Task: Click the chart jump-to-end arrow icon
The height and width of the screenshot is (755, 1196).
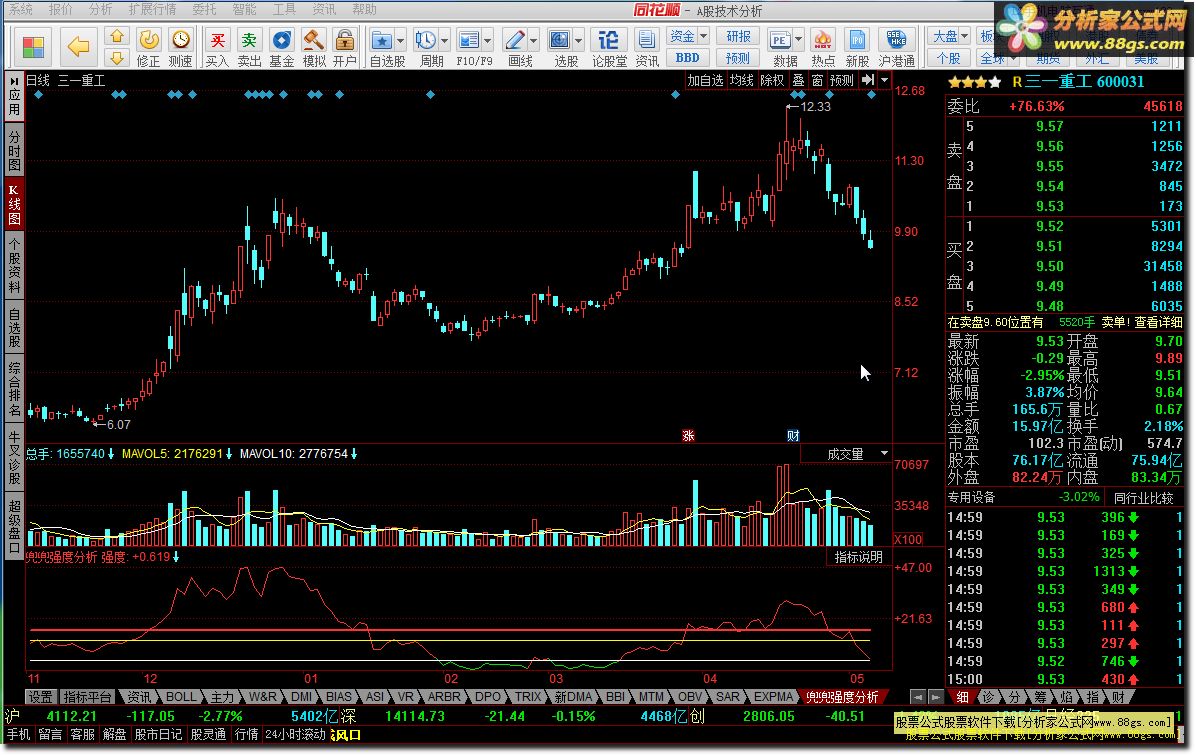Action: 868,79
